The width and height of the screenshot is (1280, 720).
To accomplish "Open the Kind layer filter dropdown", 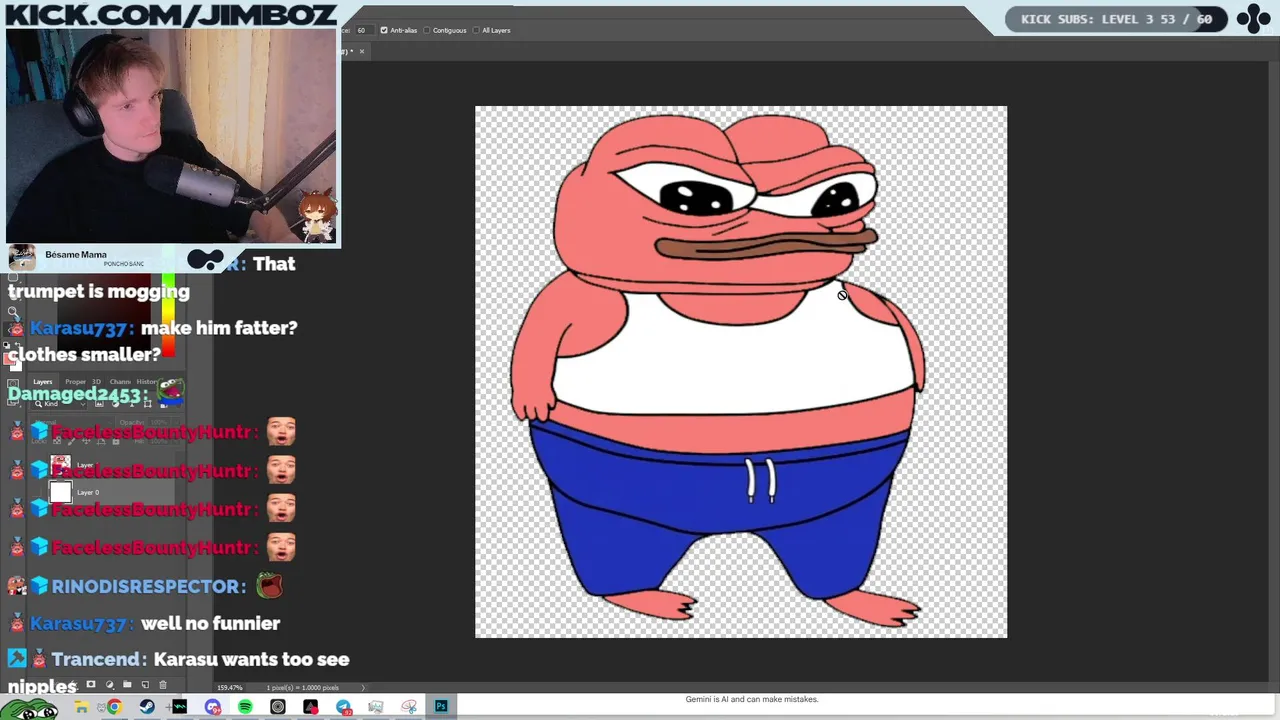I will click(x=58, y=404).
